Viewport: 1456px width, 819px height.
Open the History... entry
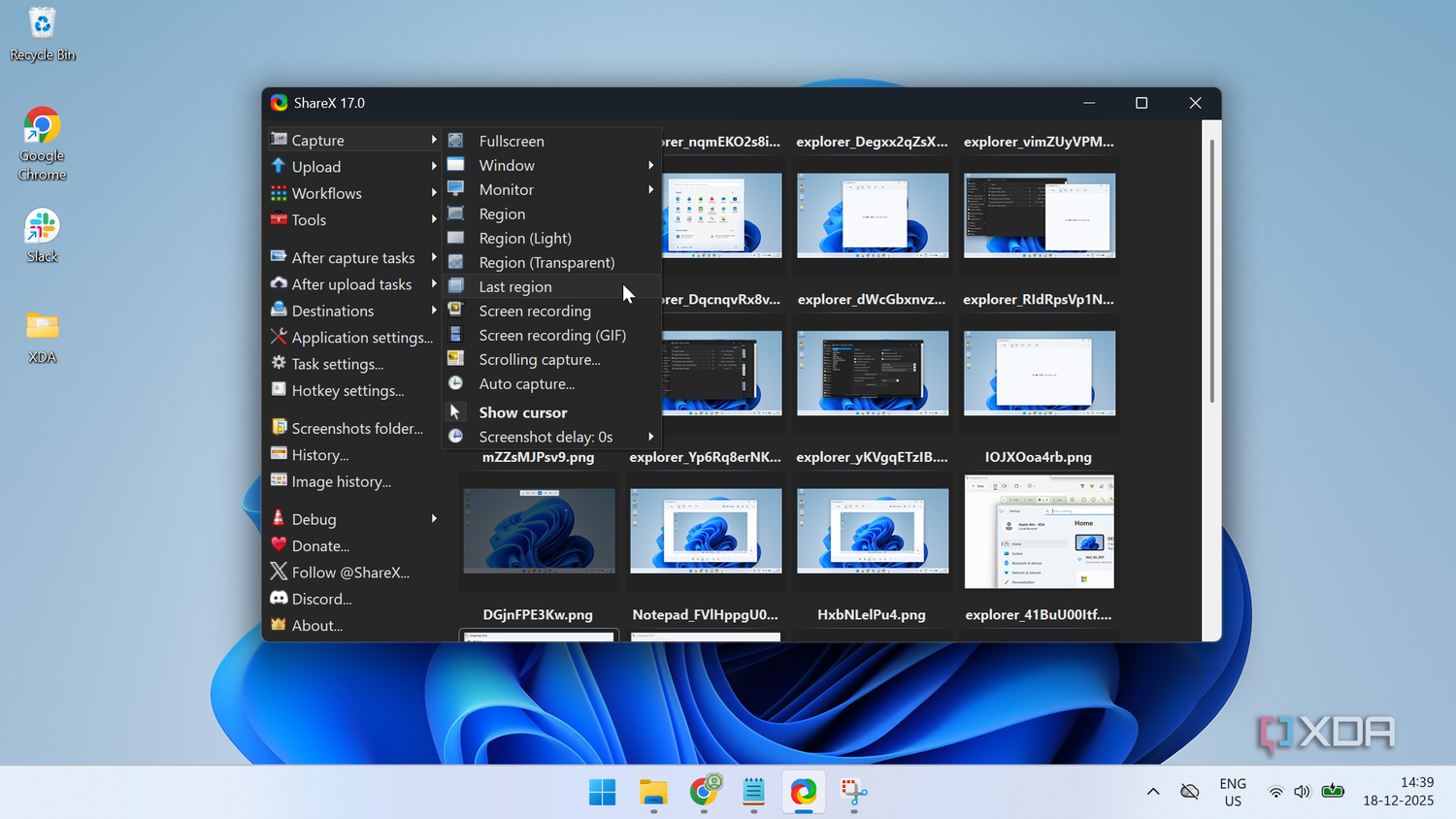point(353,455)
